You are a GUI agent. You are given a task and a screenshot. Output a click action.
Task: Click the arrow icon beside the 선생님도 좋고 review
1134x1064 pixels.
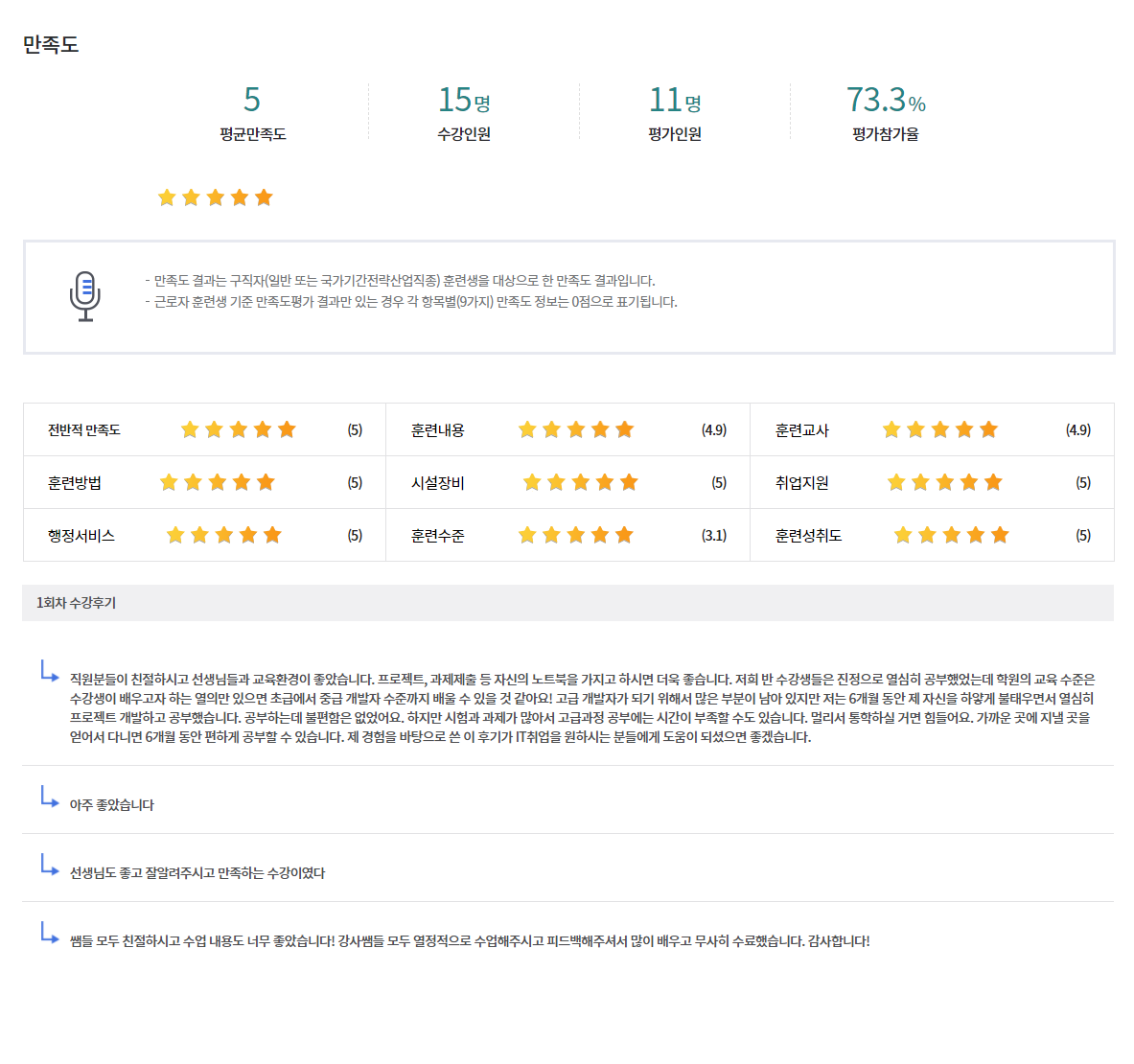click(50, 865)
